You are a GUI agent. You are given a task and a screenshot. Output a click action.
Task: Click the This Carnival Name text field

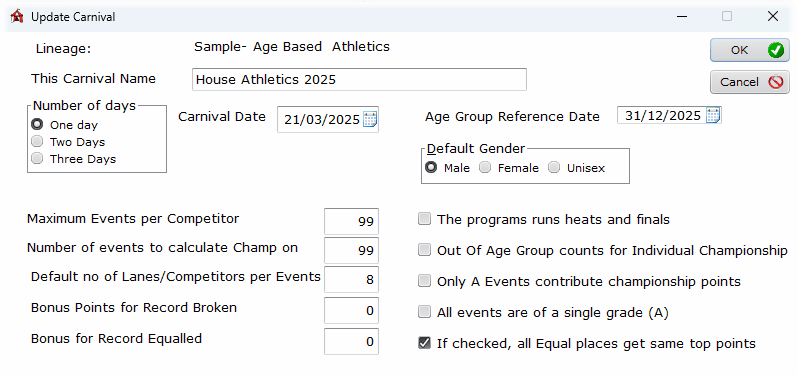click(x=359, y=80)
